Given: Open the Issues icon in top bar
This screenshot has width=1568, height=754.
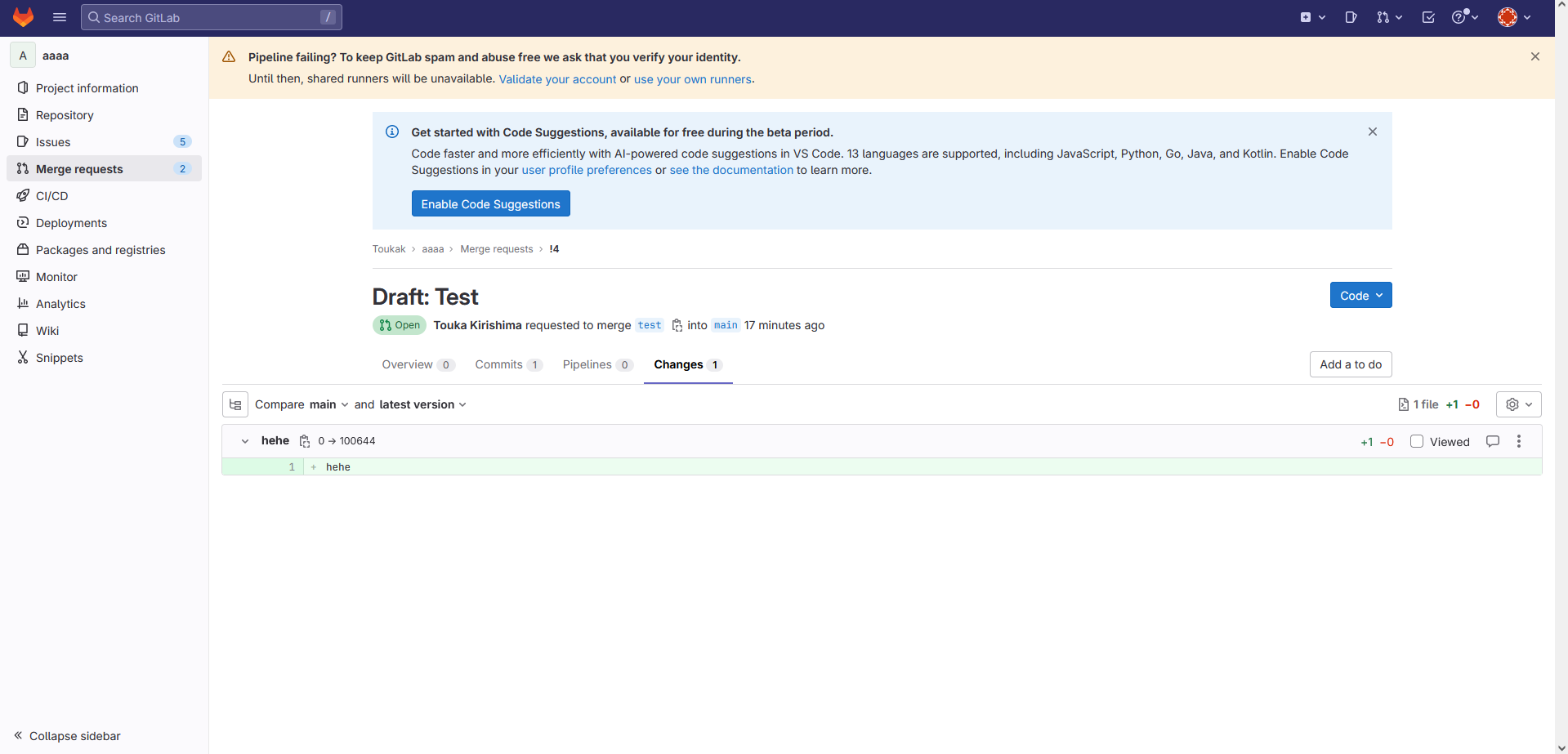Looking at the screenshot, I should click(x=1351, y=17).
